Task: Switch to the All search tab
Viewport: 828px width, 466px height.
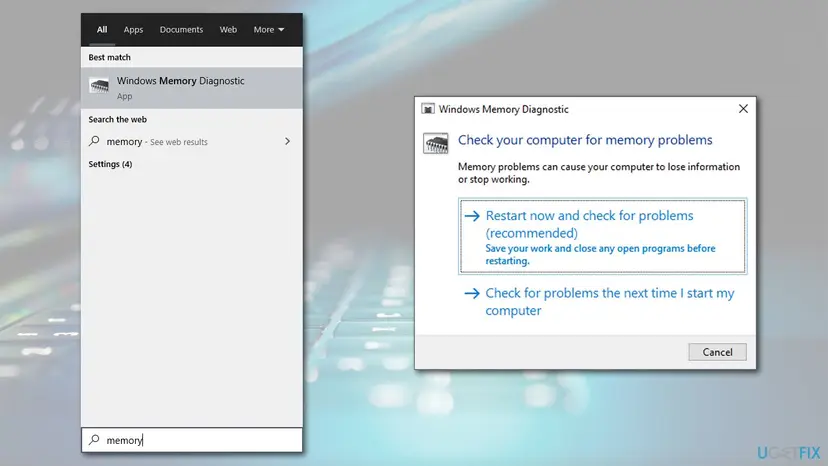Action: click(x=102, y=30)
